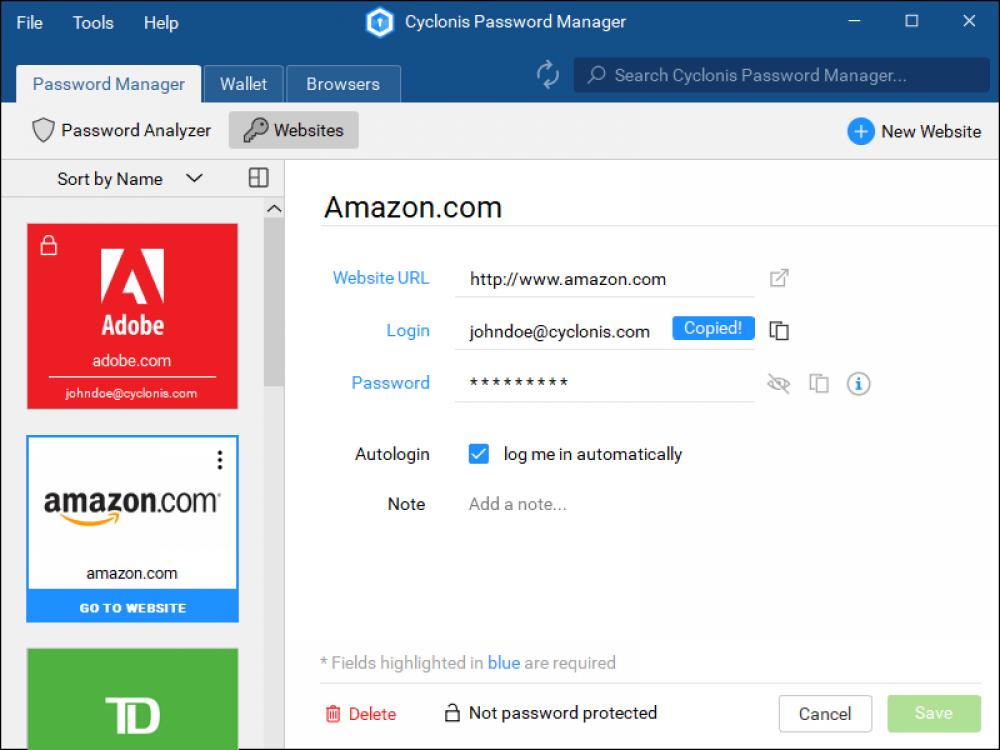Viewport: 1000px width, 750px height.
Task: Open amazon.com via the external link icon
Action: [779, 278]
